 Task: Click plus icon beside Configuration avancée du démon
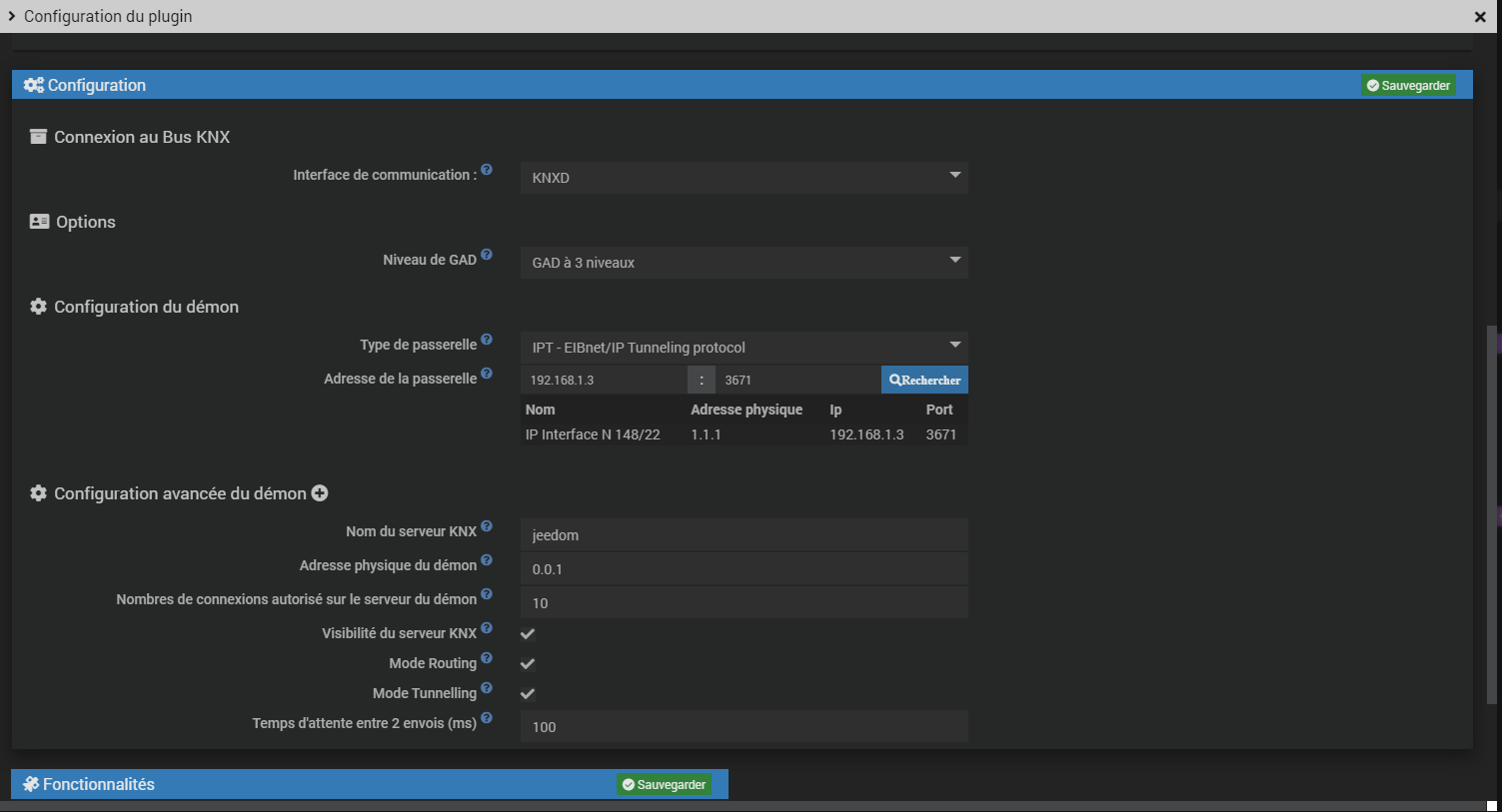320,493
